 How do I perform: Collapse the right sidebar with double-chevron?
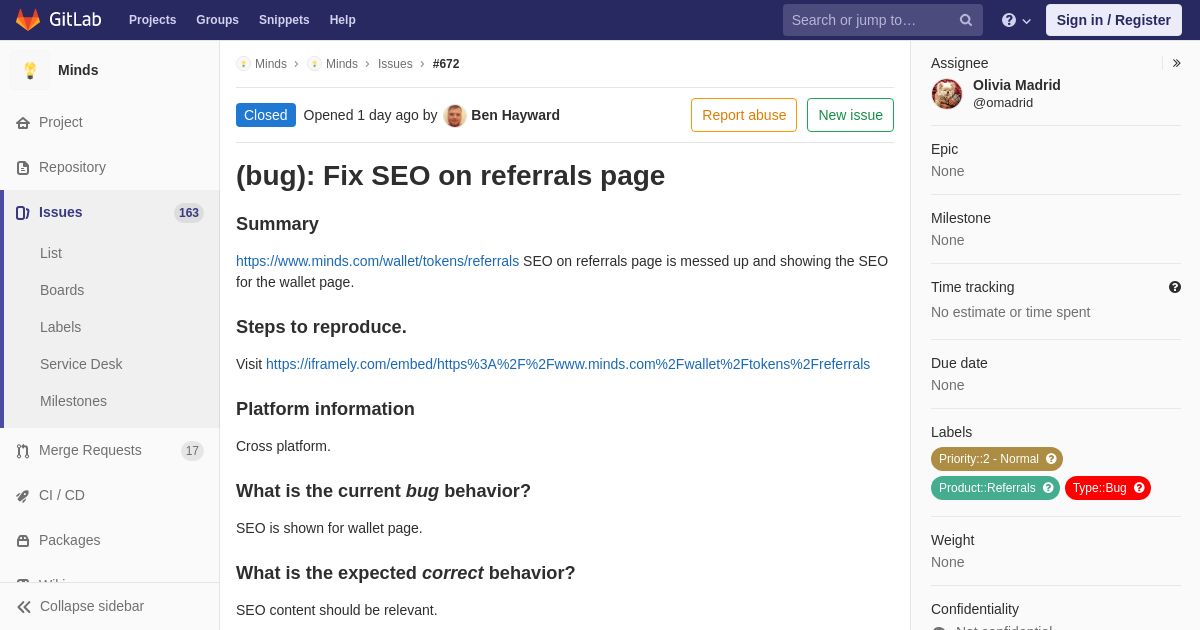(1177, 63)
